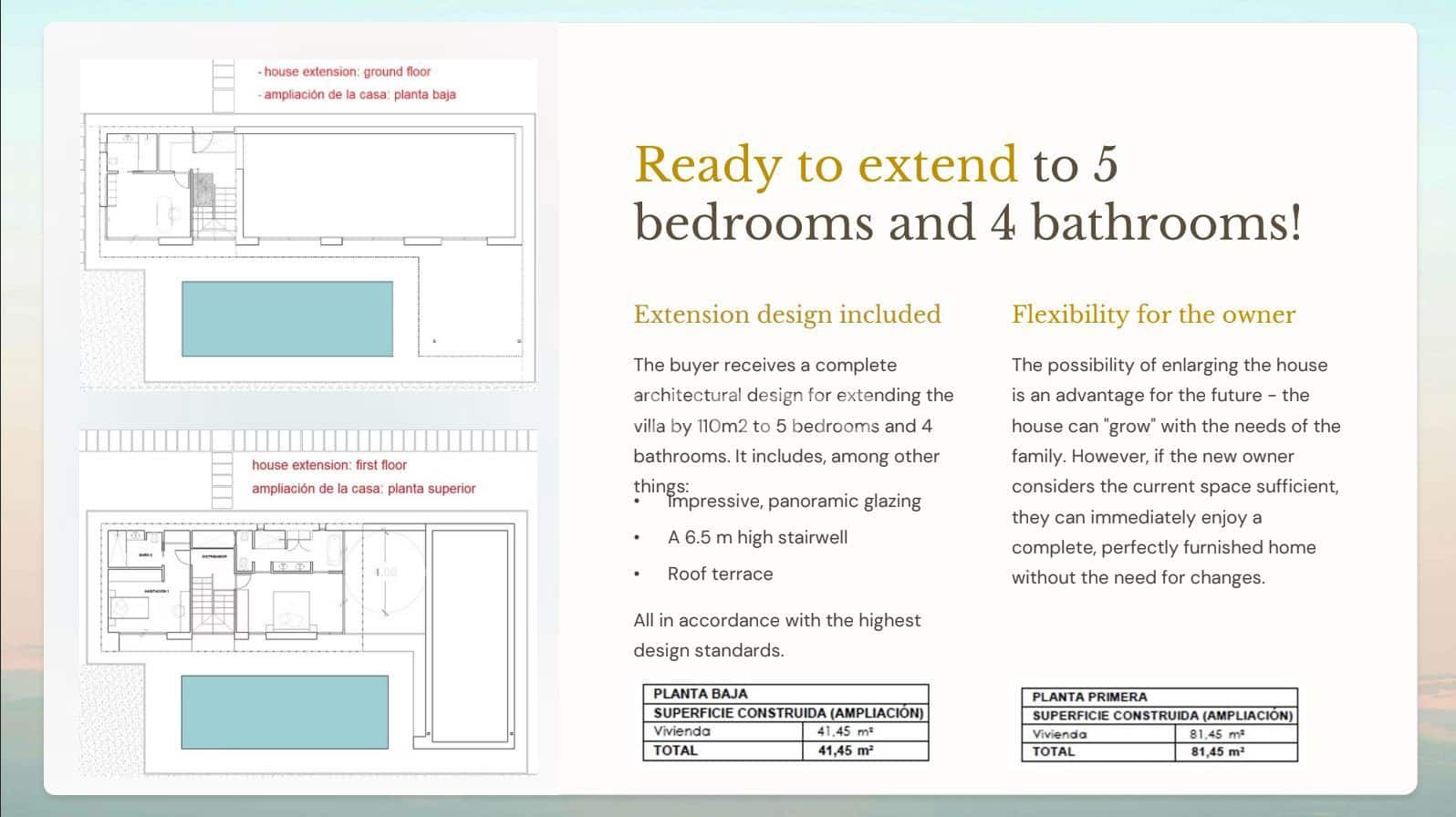Click the 81,45 m² TOTAL cell
This screenshot has height=817, width=1456.
pyautogui.click(x=1217, y=752)
